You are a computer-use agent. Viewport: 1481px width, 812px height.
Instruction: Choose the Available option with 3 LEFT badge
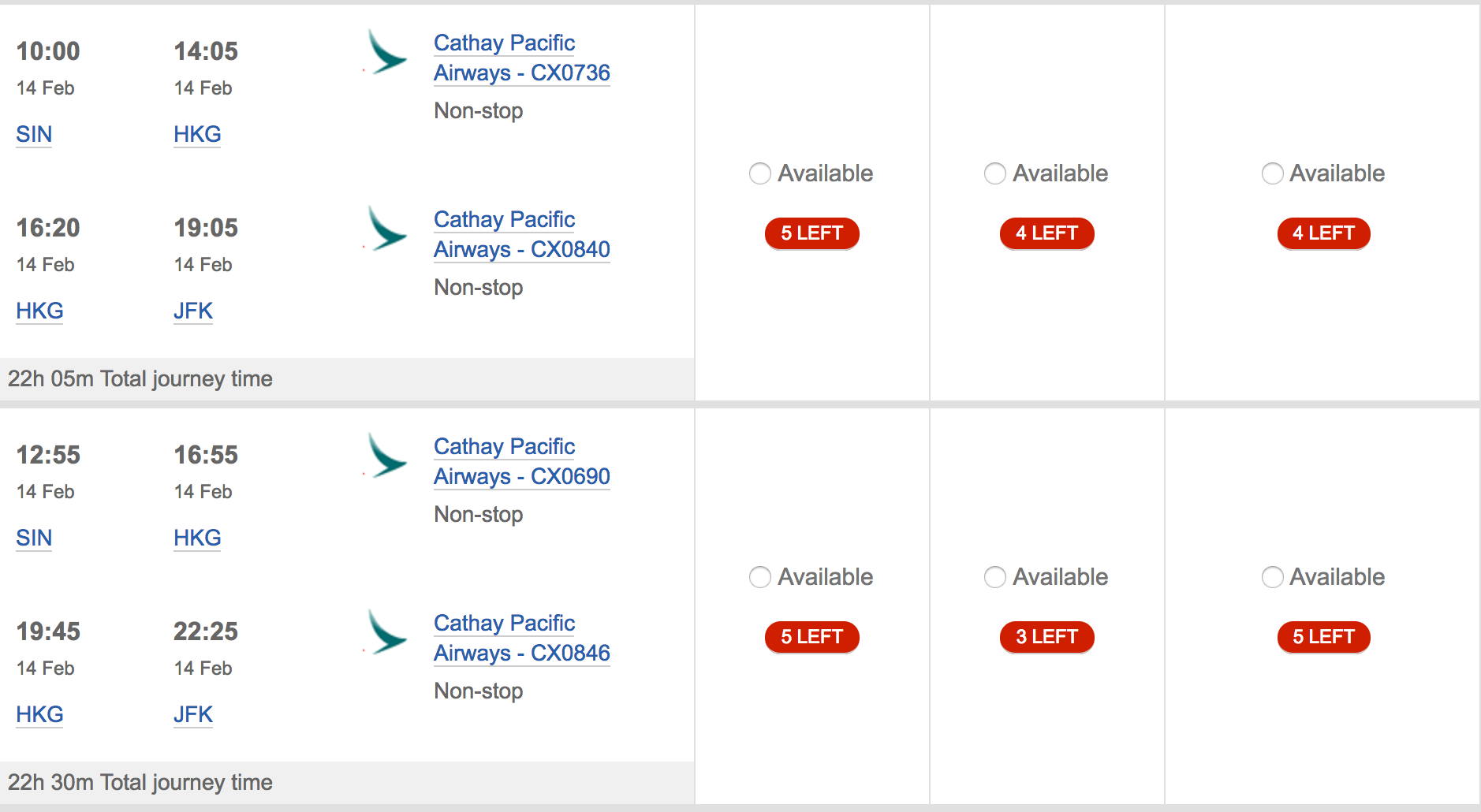[995, 577]
